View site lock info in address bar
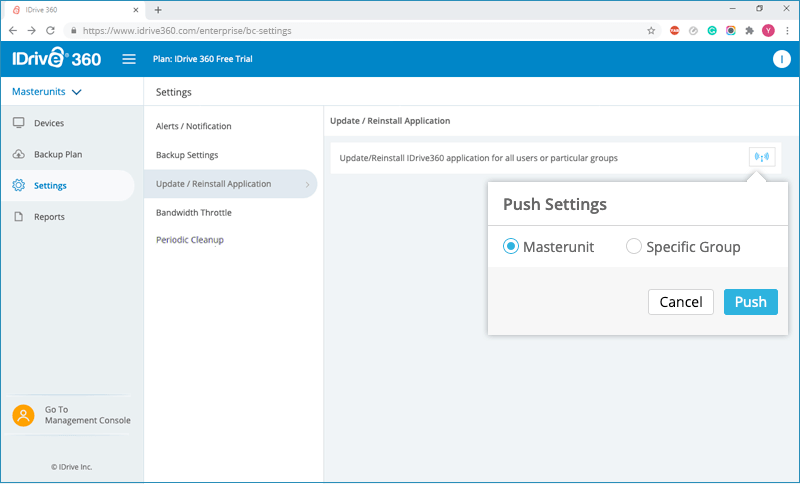 pos(73,31)
